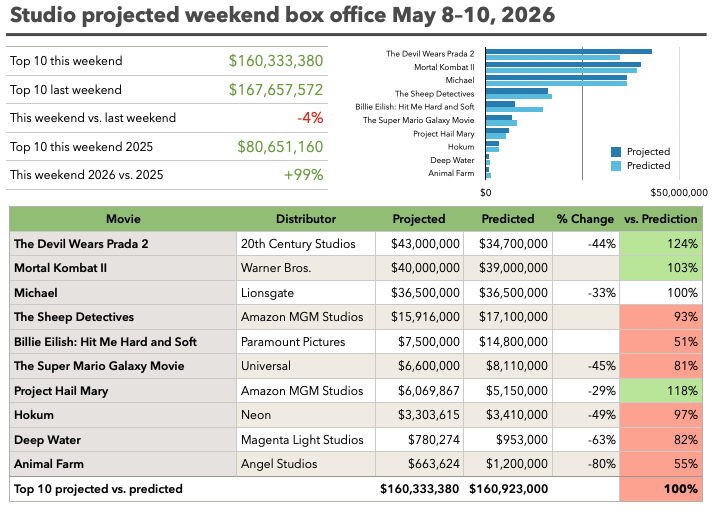Select the 'Animal Farm' table row title
The image size is (720, 520).
point(49,464)
